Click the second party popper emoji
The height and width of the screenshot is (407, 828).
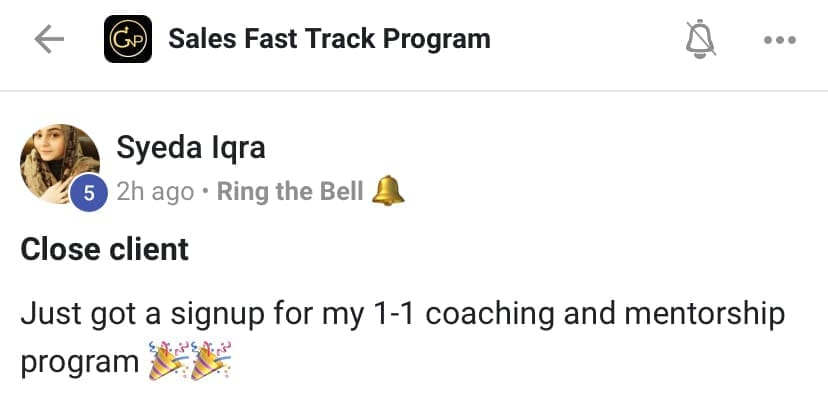211,361
